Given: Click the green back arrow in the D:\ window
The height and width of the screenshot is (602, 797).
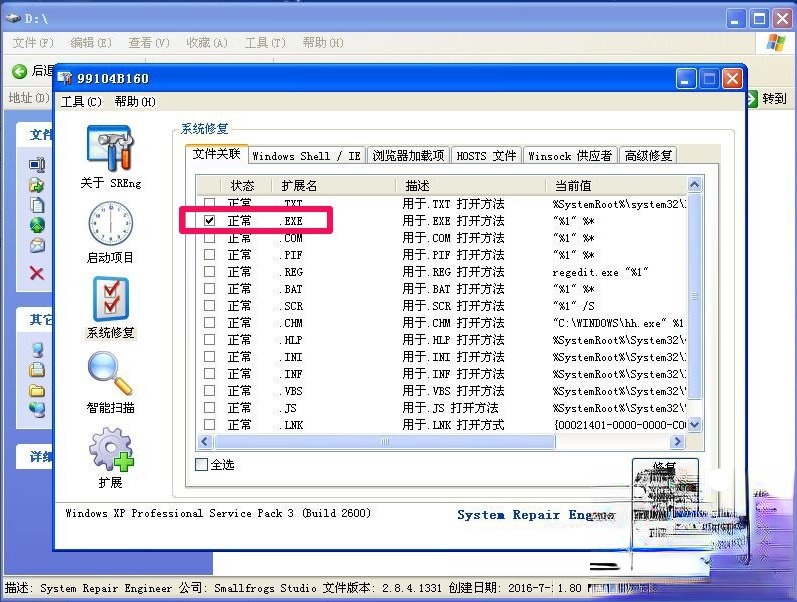Looking at the screenshot, I should tap(19, 72).
